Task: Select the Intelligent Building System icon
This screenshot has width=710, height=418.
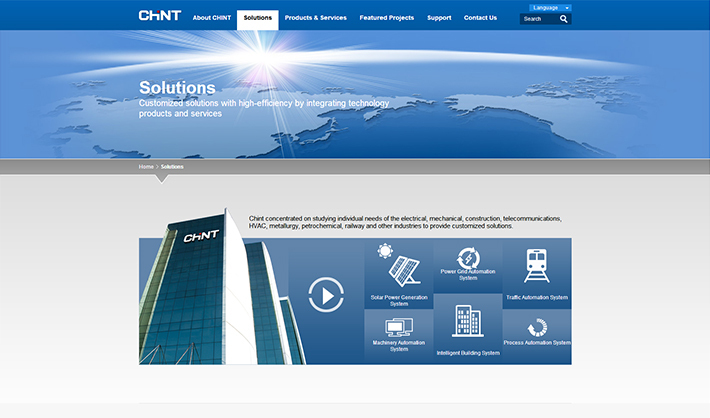Action: click(468, 323)
